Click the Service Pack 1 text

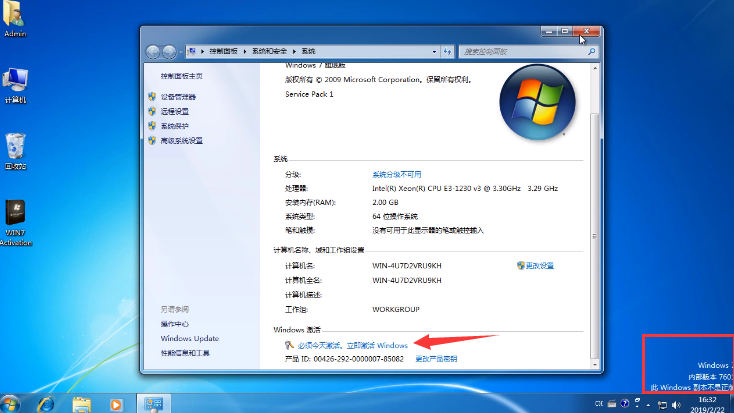309,94
